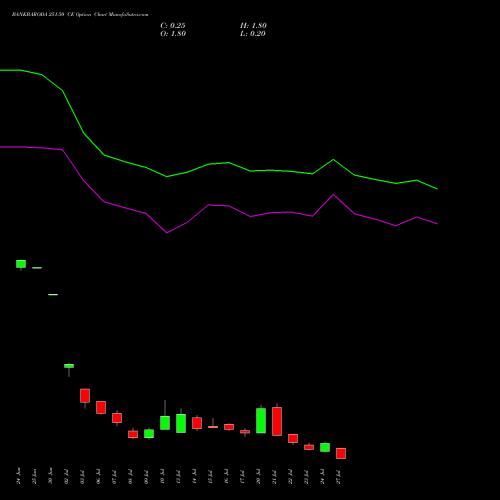Image resolution: width=500 pixels, height=500 pixels.
Task: Click the '27 Jul' date label
Action: click(338, 477)
